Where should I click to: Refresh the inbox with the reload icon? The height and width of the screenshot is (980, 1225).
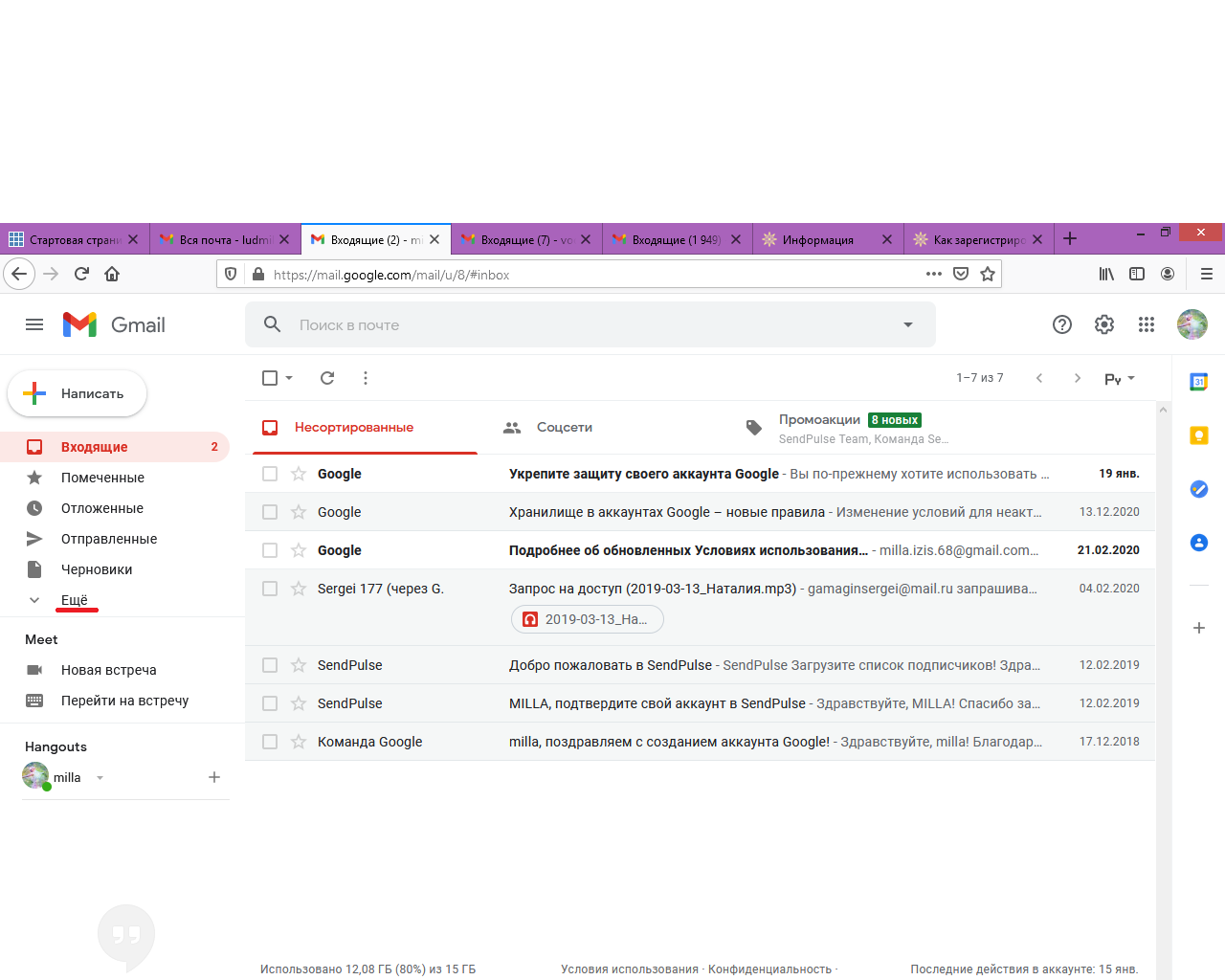point(327,378)
